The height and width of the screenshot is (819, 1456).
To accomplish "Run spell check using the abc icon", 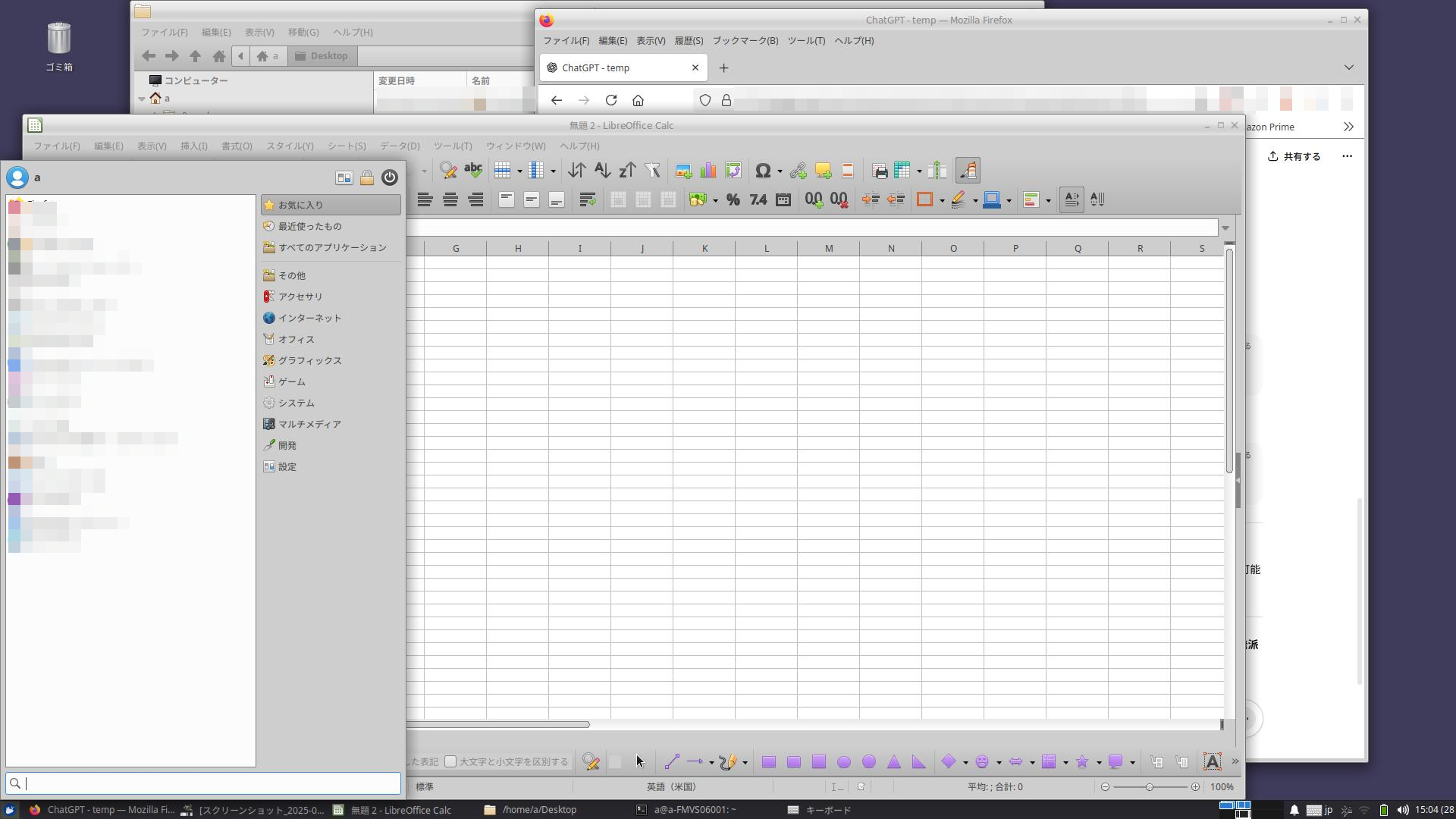I will coord(473,170).
